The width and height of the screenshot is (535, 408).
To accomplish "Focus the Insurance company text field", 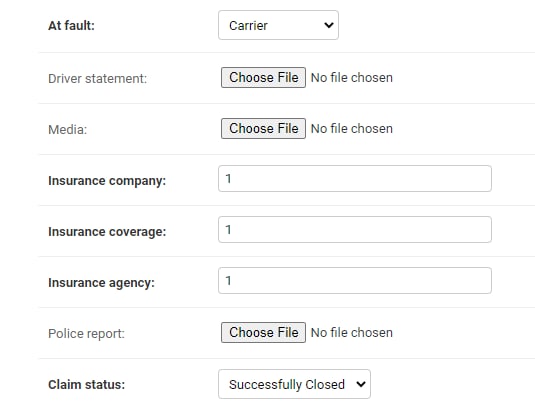I will click(x=355, y=179).
